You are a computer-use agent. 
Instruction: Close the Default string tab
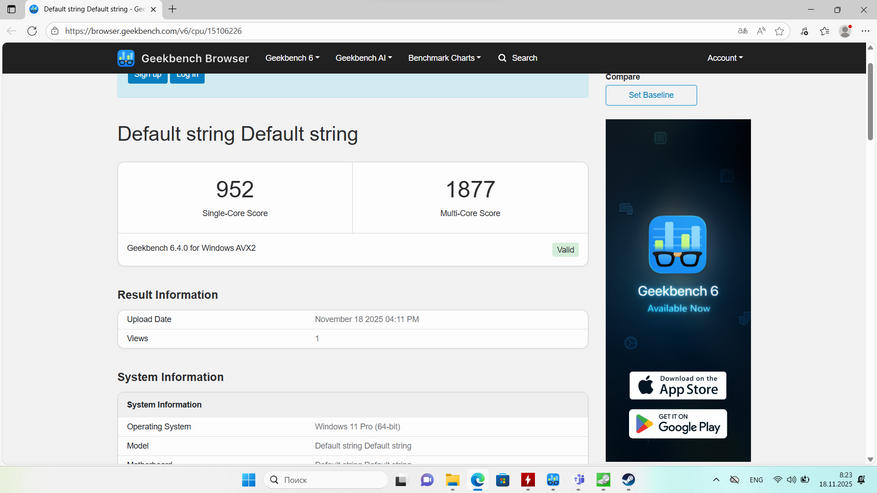[153, 10]
